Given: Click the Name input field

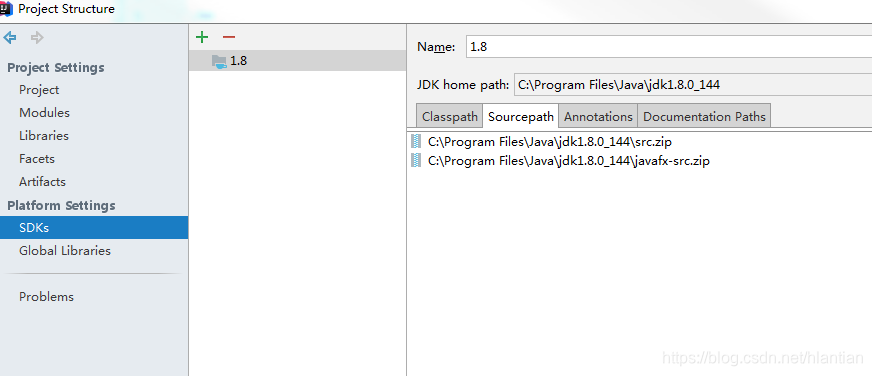Looking at the screenshot, I should [668, 47].
